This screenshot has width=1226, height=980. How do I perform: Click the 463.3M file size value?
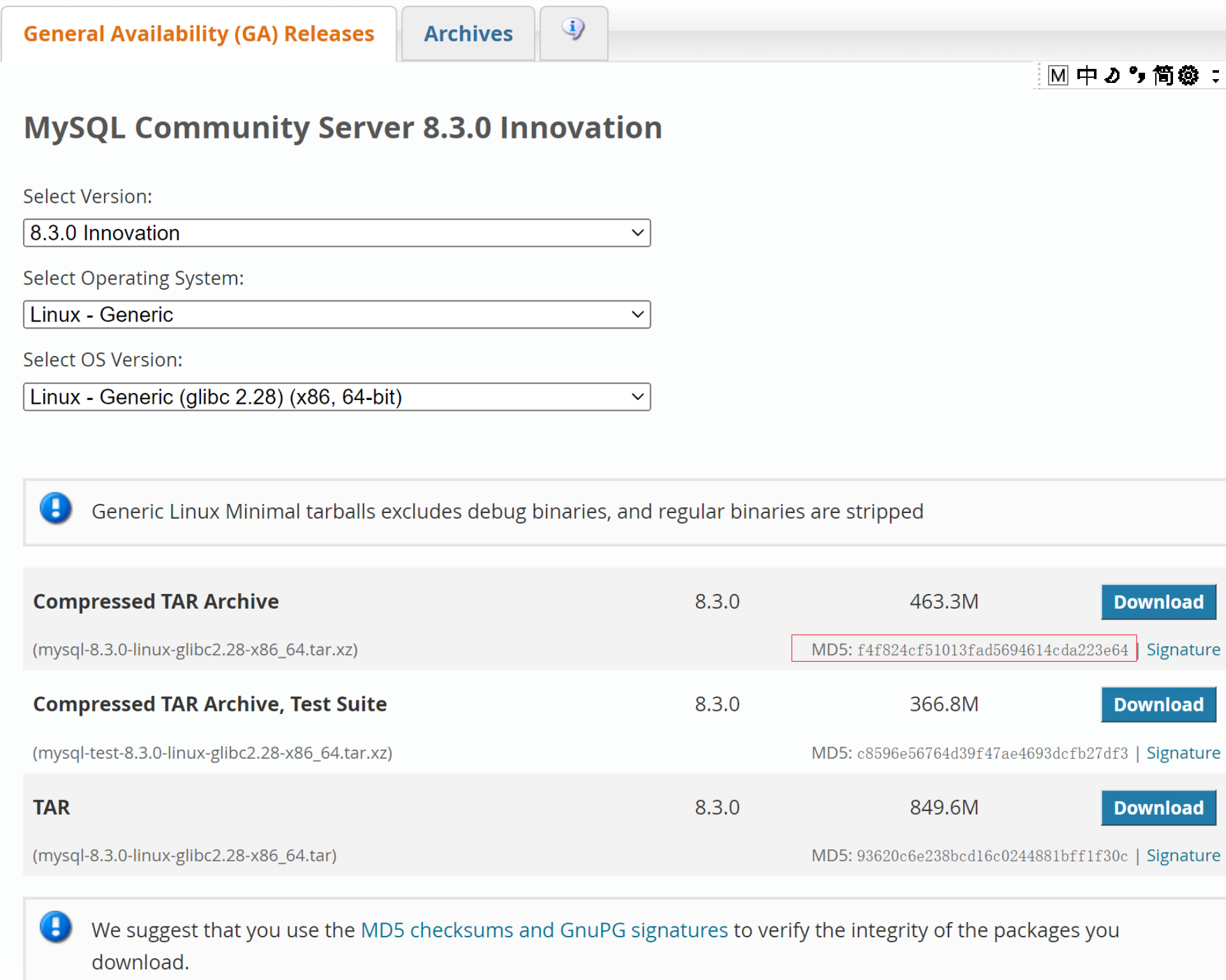click(944, 602)
